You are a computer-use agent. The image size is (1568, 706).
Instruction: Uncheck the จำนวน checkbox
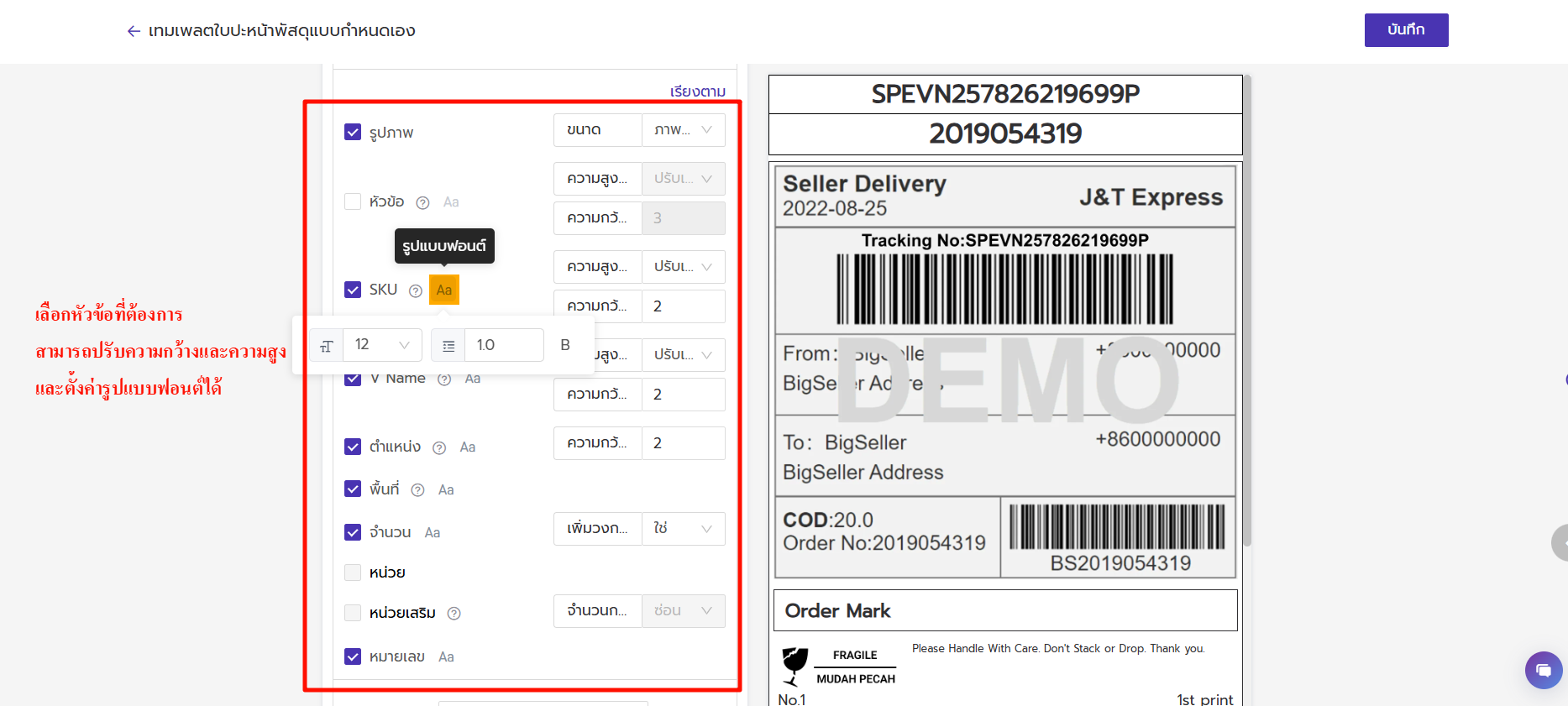point(353,532)
